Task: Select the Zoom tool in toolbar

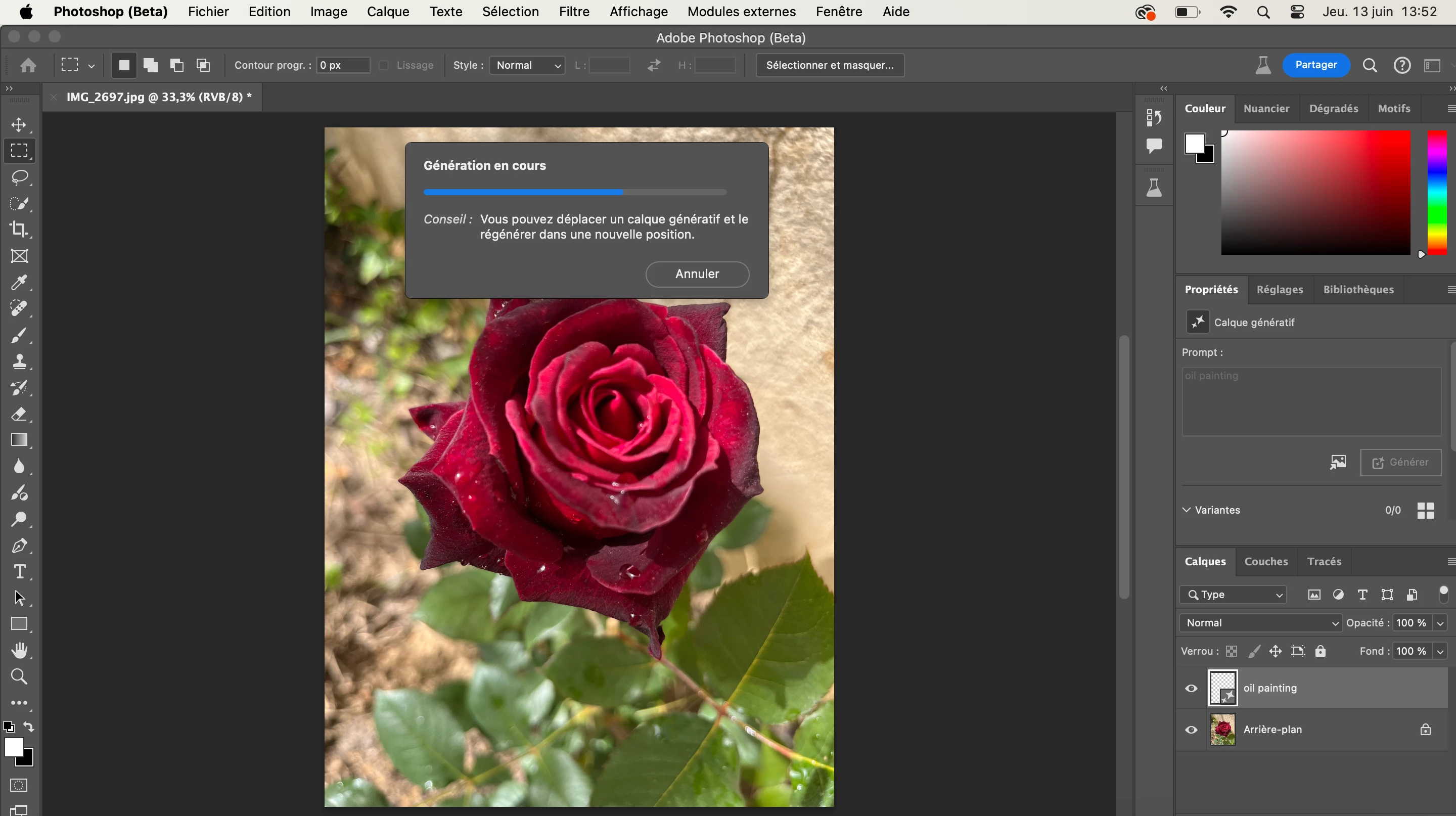Action: click(x=19, y=676)
